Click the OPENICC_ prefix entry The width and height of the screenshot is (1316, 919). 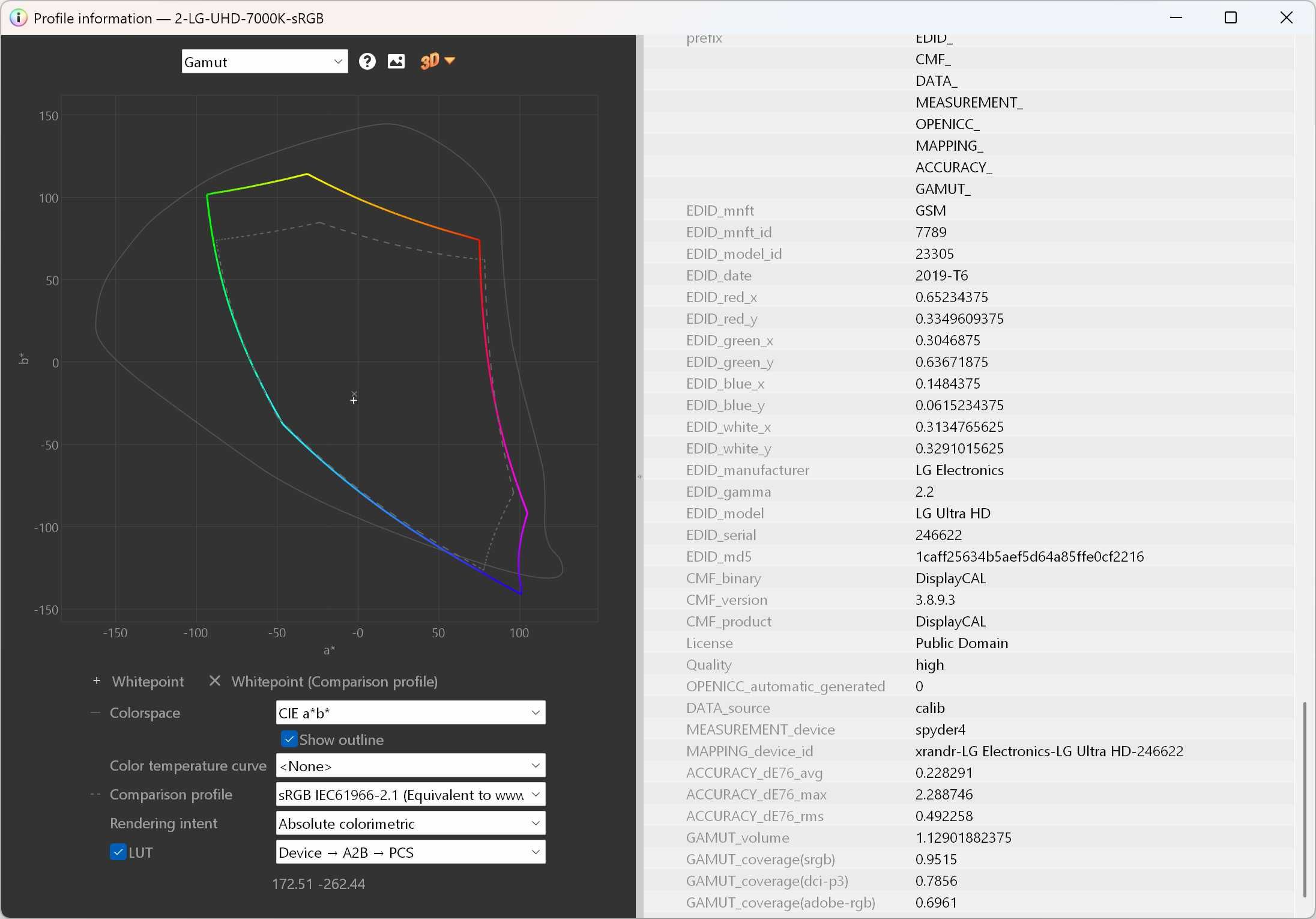947,124
